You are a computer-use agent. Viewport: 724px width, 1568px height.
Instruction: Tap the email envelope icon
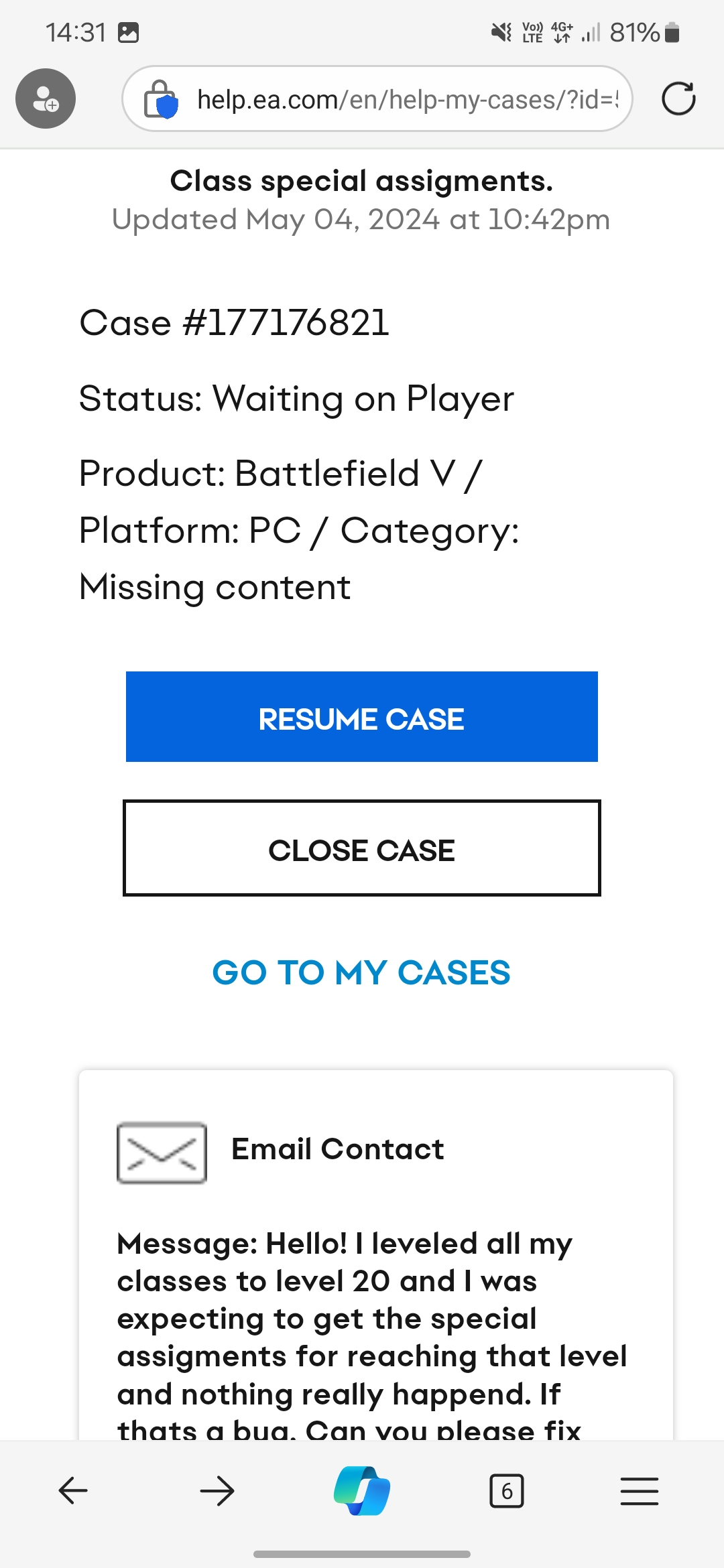point(162,1153)
